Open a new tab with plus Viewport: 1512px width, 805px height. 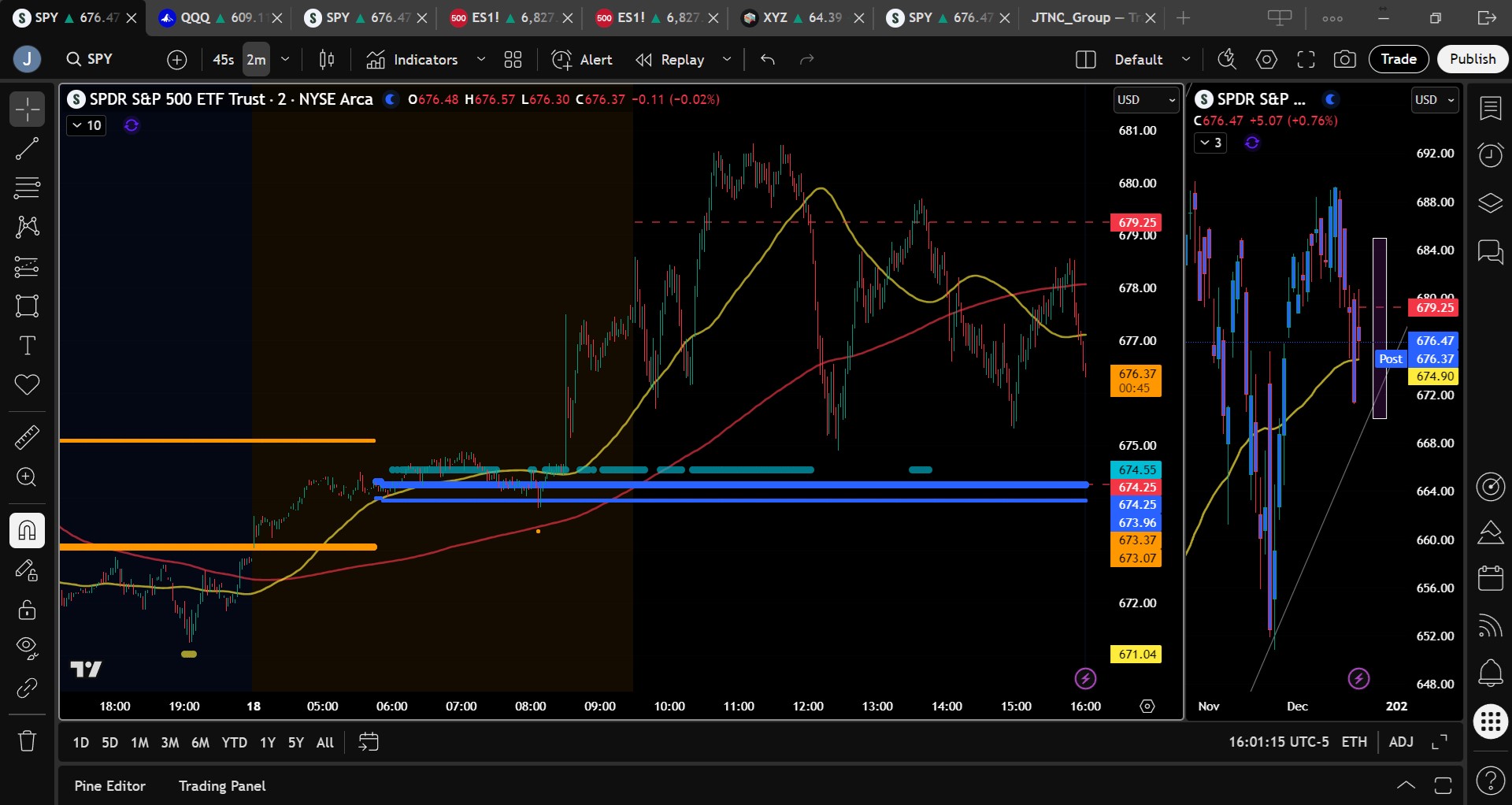coord(1183,17)
